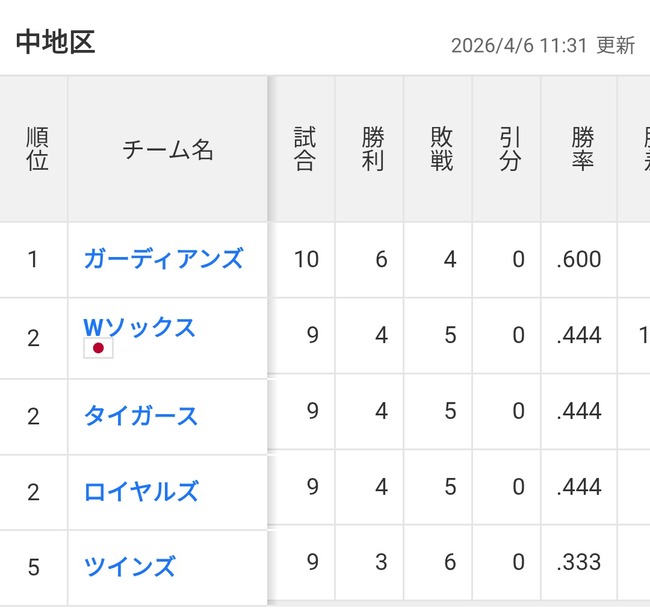Click the Japan flag icon under Wソックス

pyautogui.click(x=98, y=348)
